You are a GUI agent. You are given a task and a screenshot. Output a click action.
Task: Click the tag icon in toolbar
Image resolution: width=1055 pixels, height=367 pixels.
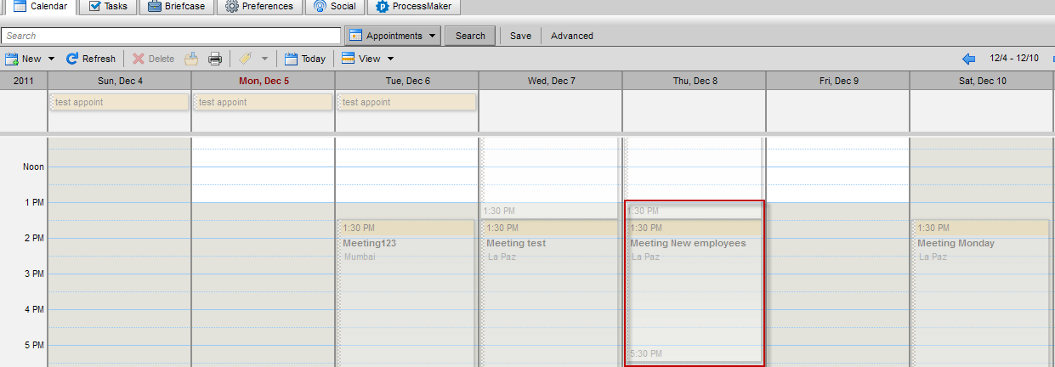[x=246, y=59]
